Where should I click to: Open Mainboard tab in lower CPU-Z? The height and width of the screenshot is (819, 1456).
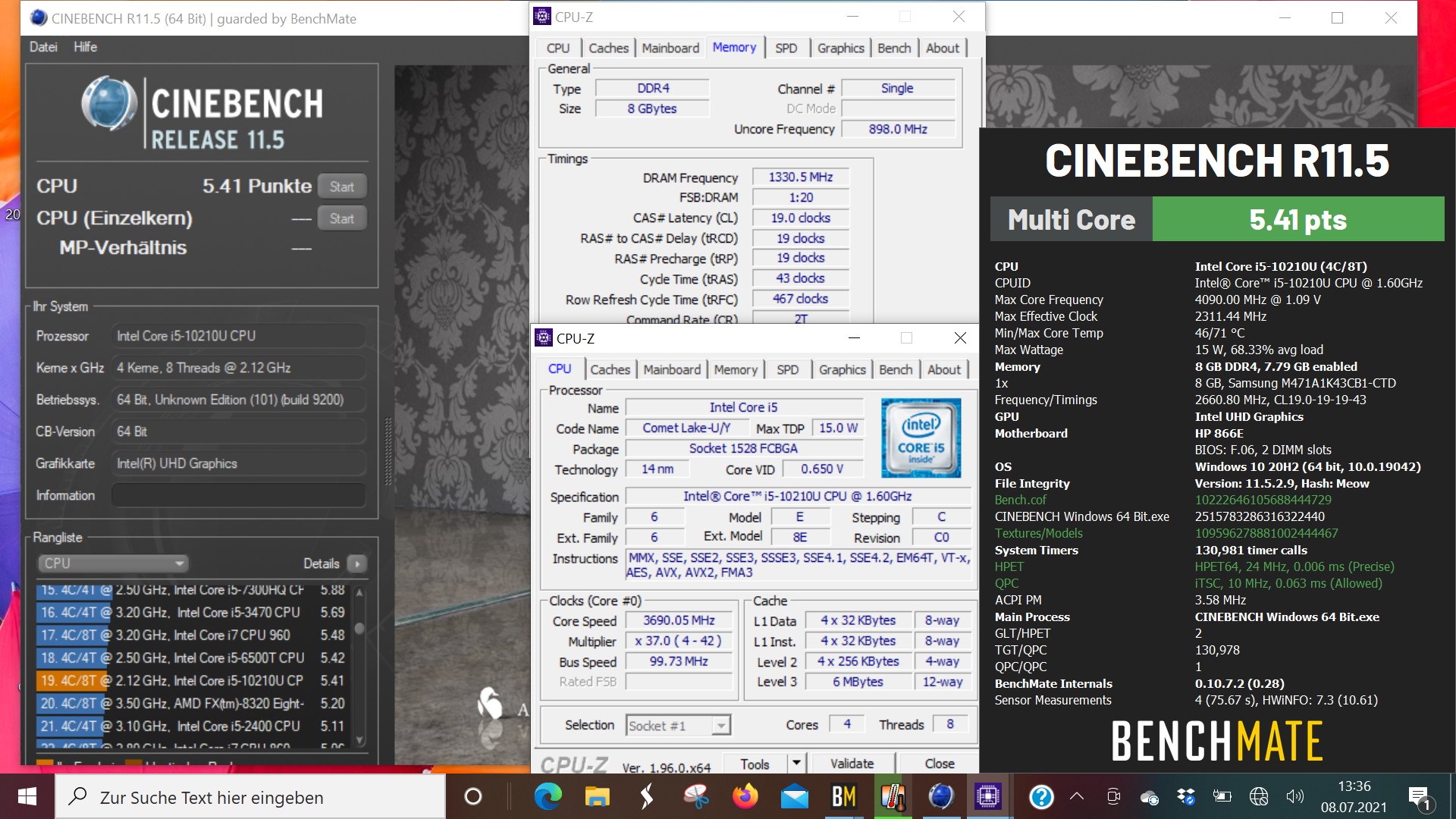(x=672, y=369)
